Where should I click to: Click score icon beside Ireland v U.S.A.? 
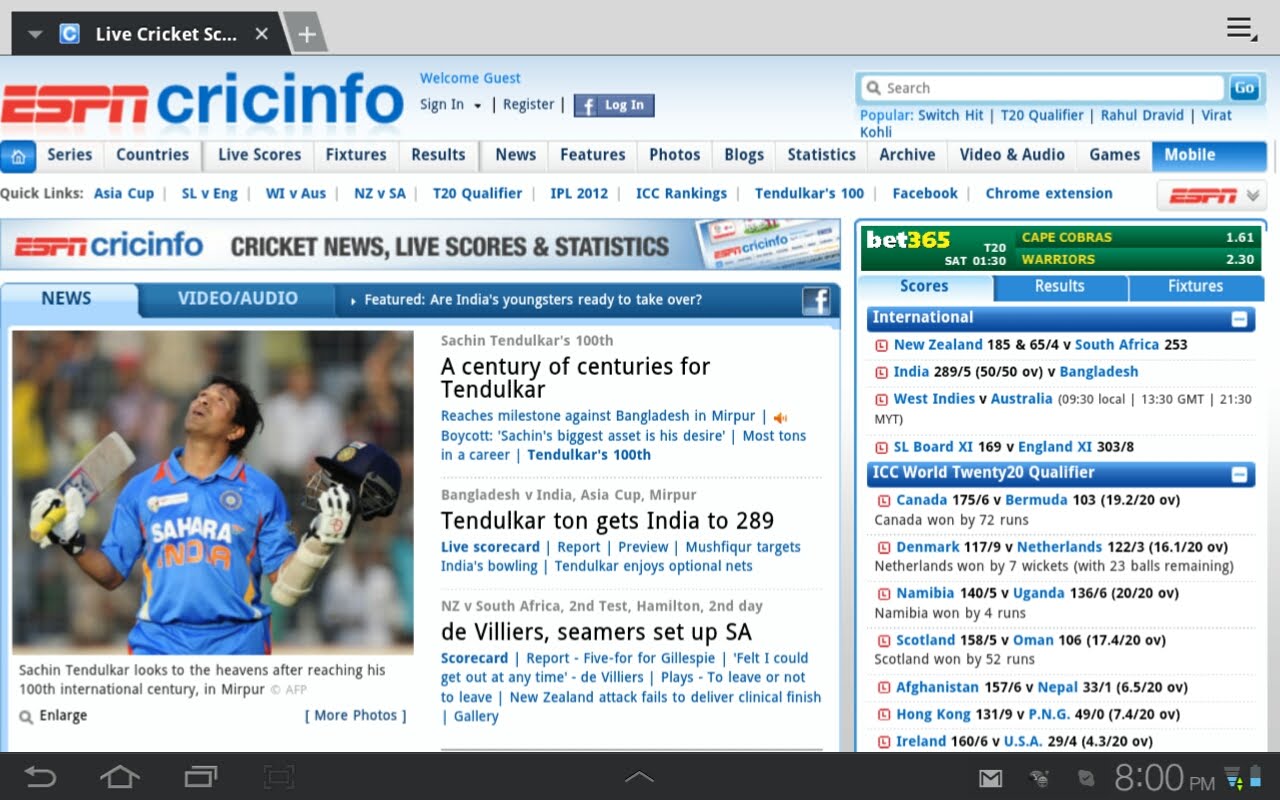[x=884, y=741]
